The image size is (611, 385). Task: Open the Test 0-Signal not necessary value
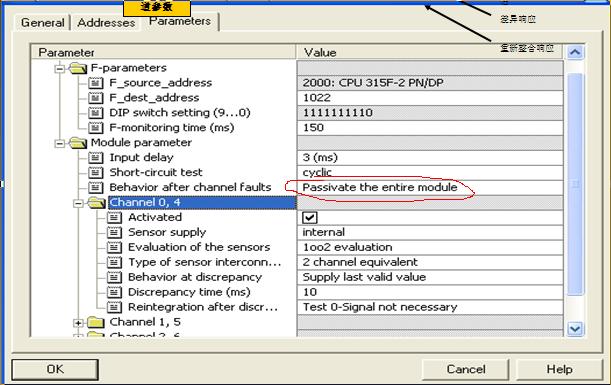pyautogui.click(x=430, y=307)
